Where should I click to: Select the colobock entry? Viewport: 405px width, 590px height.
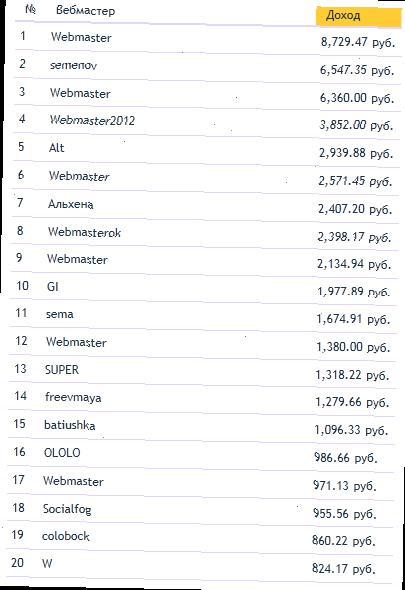66,536
